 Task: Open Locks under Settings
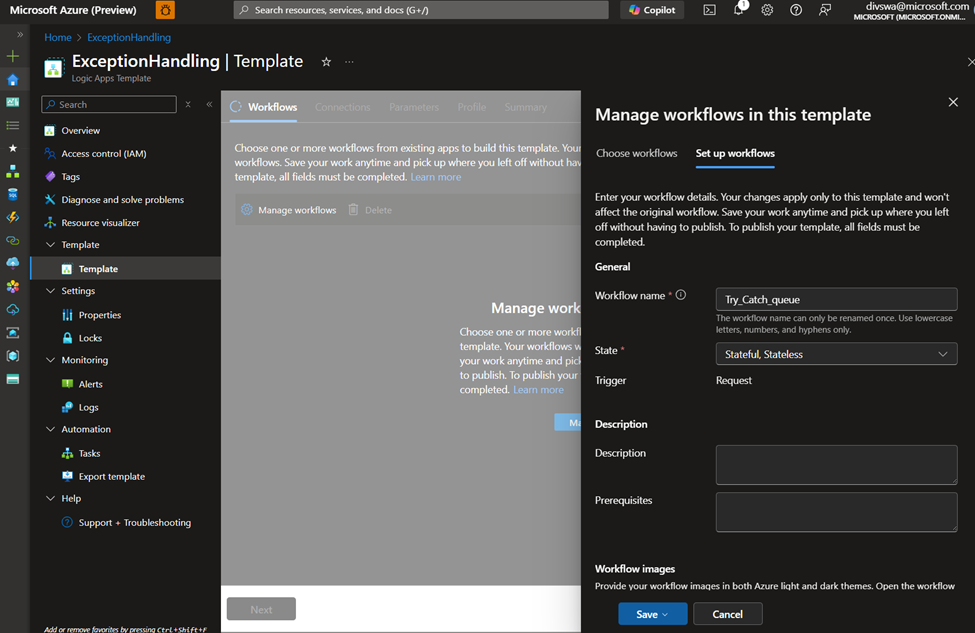click(x=90, y=338)
